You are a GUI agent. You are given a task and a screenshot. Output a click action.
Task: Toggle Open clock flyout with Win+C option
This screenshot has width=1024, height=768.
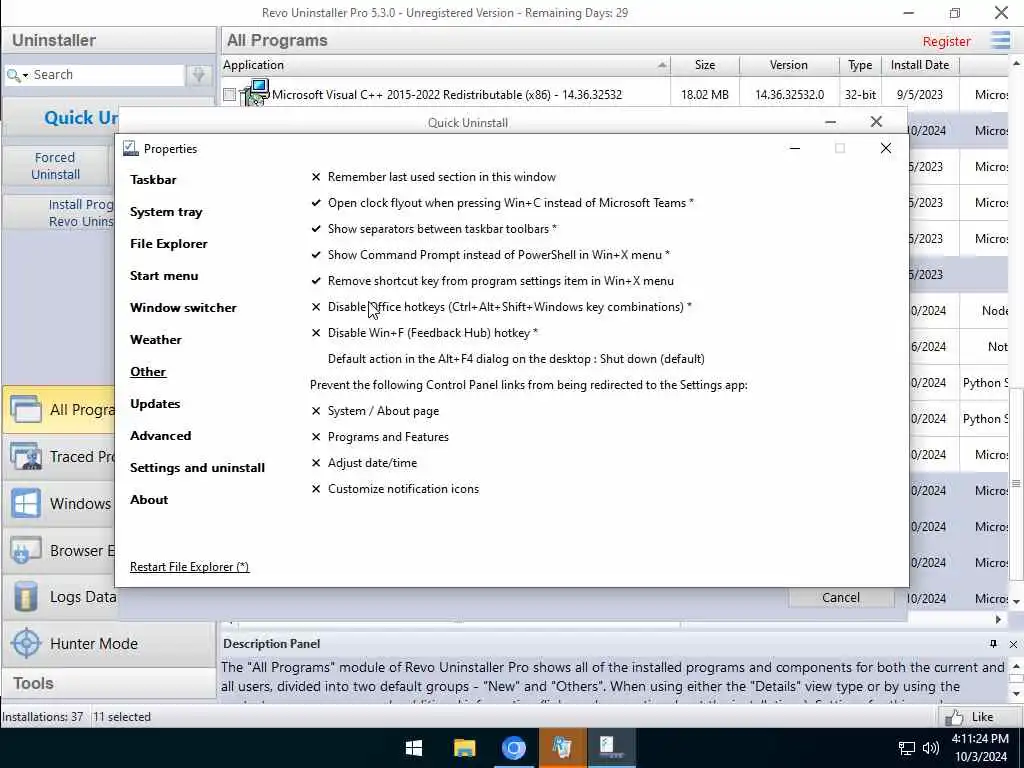(x=502, y=203)
